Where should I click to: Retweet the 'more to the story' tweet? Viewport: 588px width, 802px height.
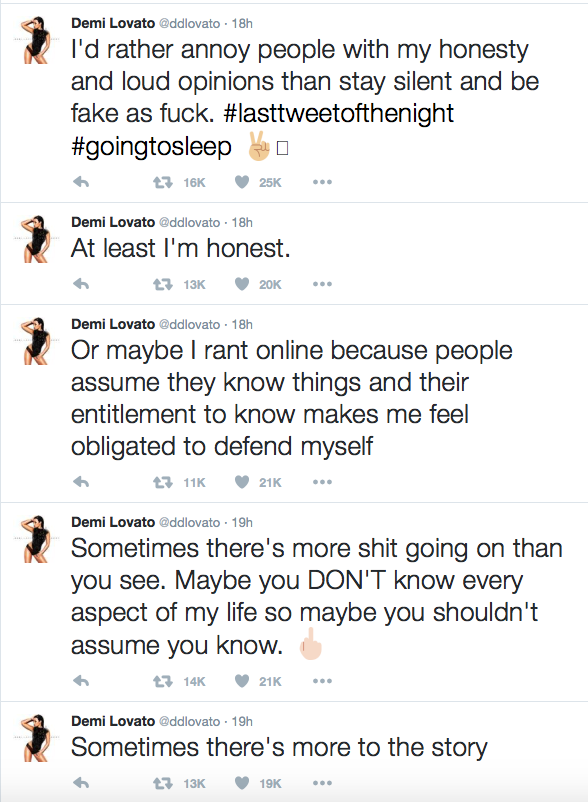coord(163,783)
